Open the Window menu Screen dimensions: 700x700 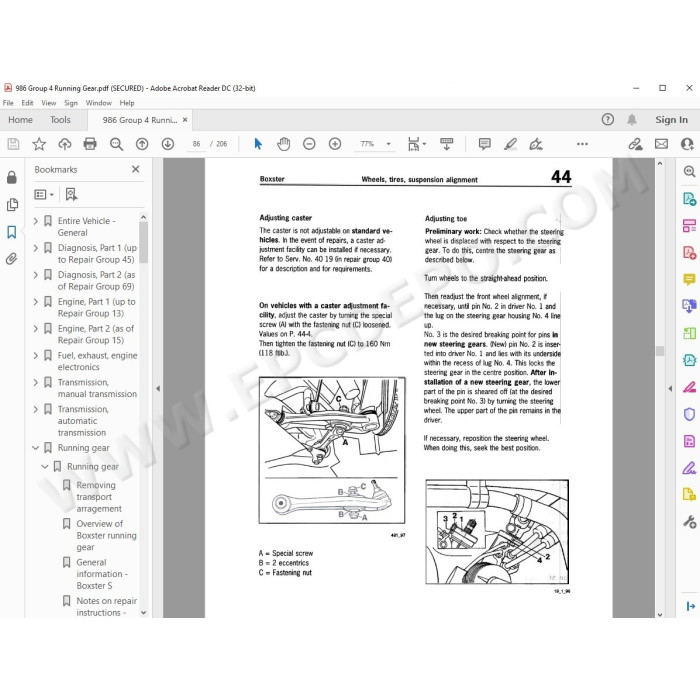(99, 103)
